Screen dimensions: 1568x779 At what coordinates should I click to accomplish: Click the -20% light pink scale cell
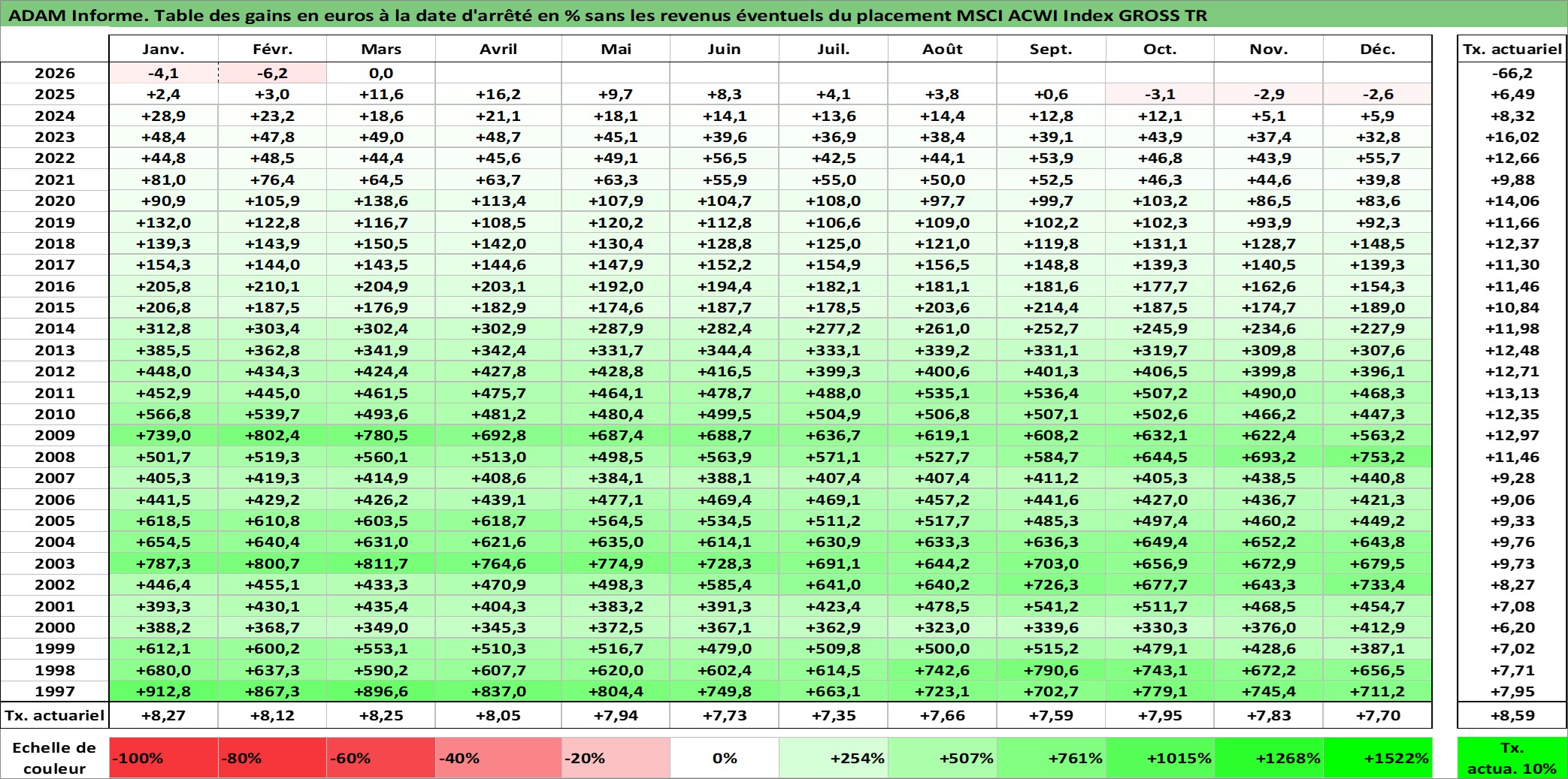[x=616, y=758]
